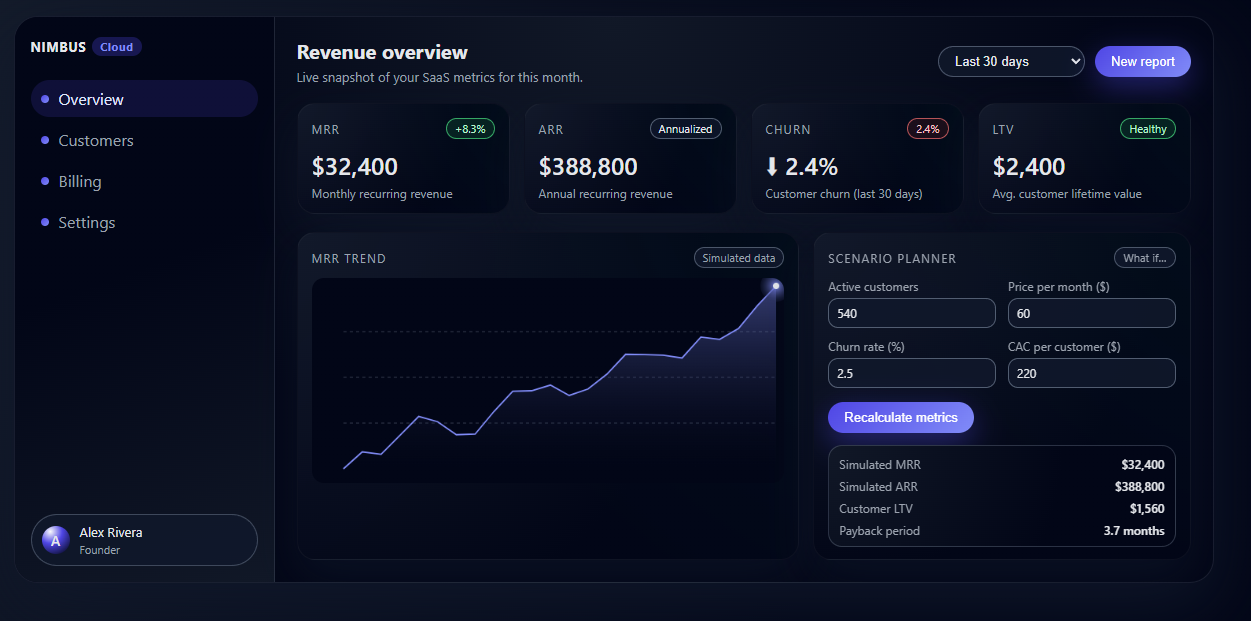
Task: Select the Churn rate (%) input
Action: click(911, 373)
